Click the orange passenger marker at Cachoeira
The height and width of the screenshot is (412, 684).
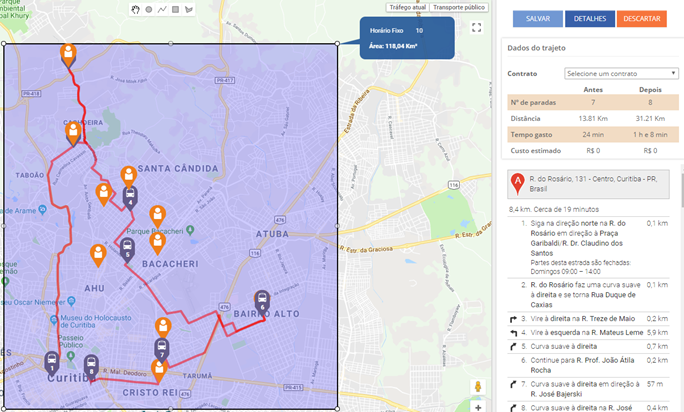[73, 134]
